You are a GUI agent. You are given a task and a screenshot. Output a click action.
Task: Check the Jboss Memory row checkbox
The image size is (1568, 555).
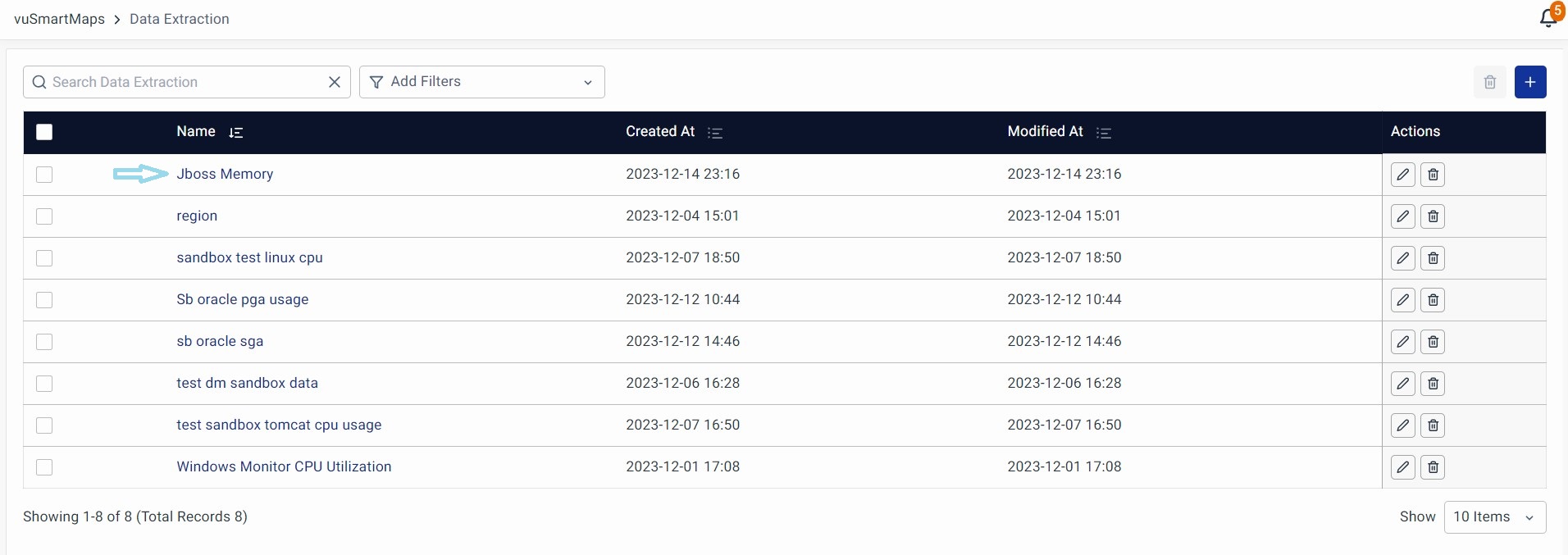[x=44, y=175]
